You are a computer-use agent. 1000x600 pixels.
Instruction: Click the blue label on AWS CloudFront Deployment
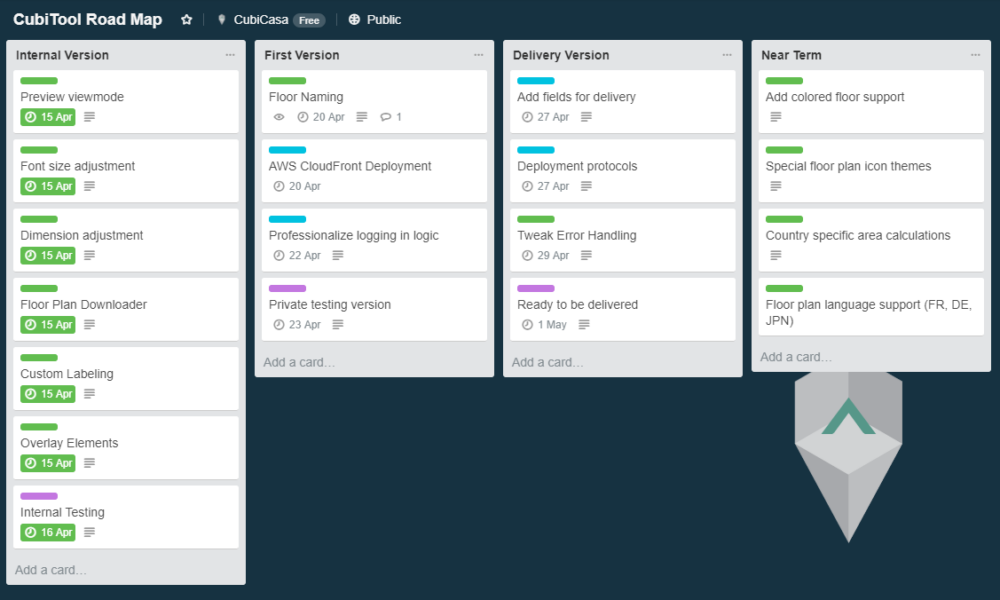(288, 150)
